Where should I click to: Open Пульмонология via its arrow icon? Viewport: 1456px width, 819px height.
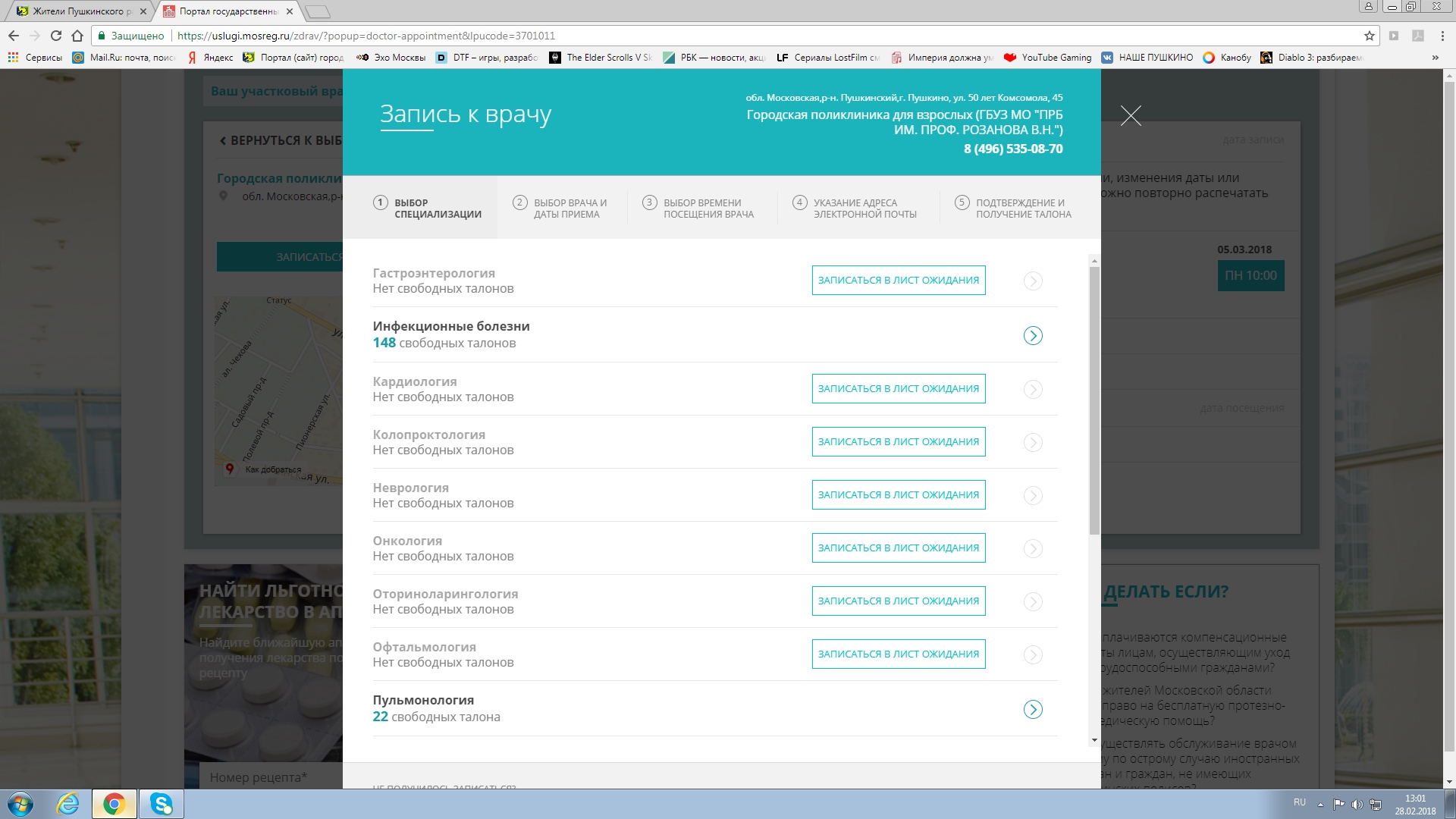(x=1033, y=709)
